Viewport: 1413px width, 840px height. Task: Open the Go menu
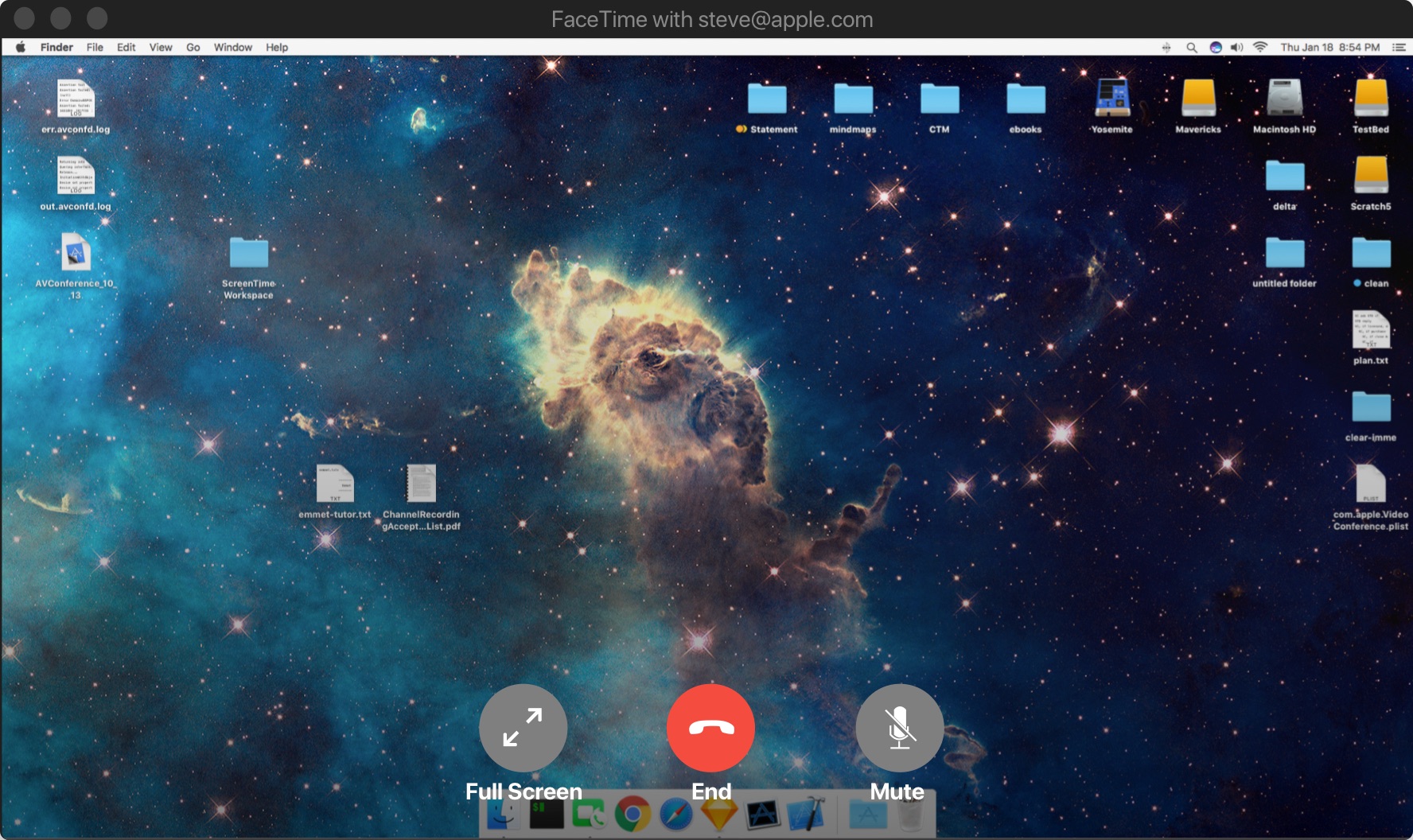193,47
